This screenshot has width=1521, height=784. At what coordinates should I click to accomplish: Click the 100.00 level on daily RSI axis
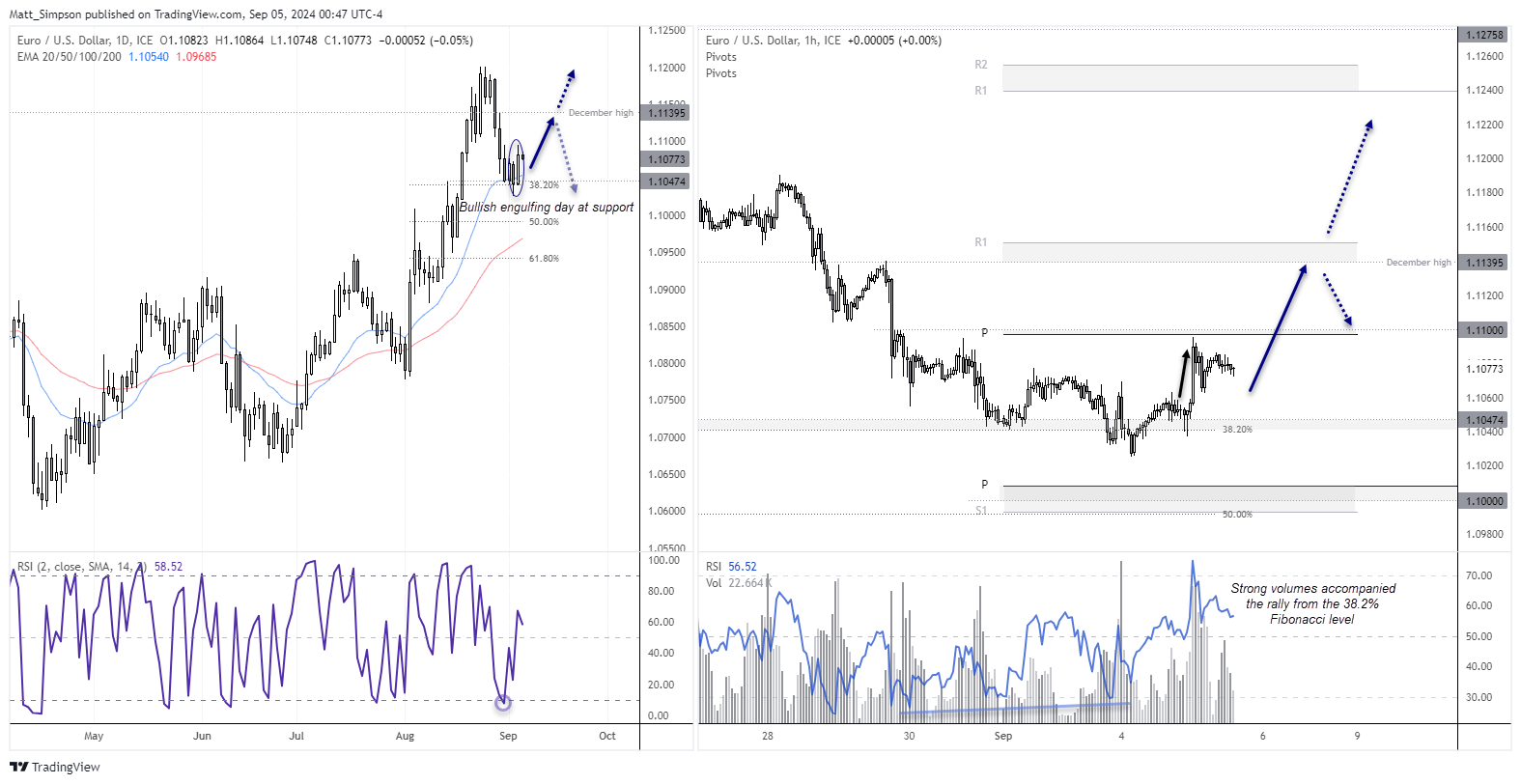pos(663,560)
